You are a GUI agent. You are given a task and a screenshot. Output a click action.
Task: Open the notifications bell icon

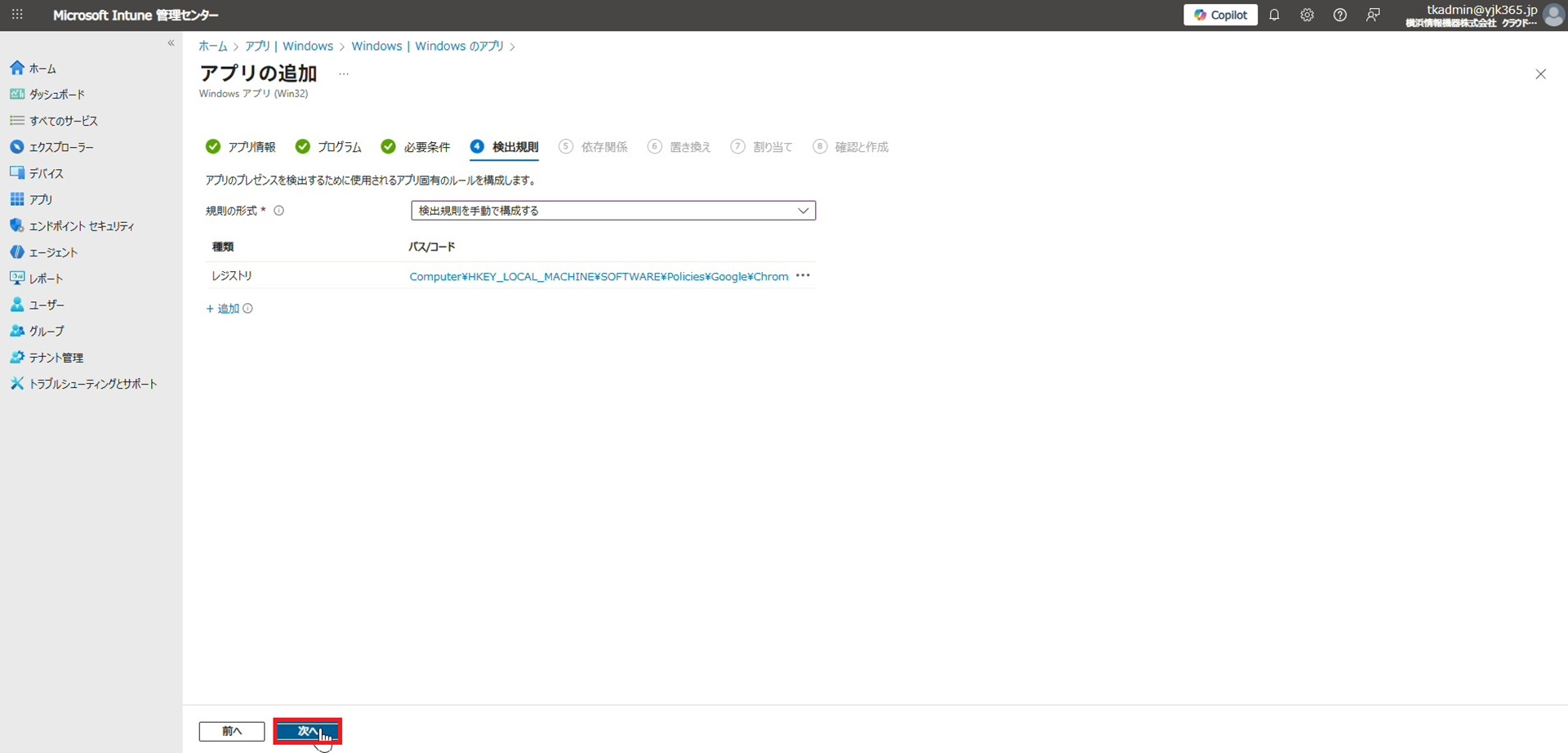1274,16
